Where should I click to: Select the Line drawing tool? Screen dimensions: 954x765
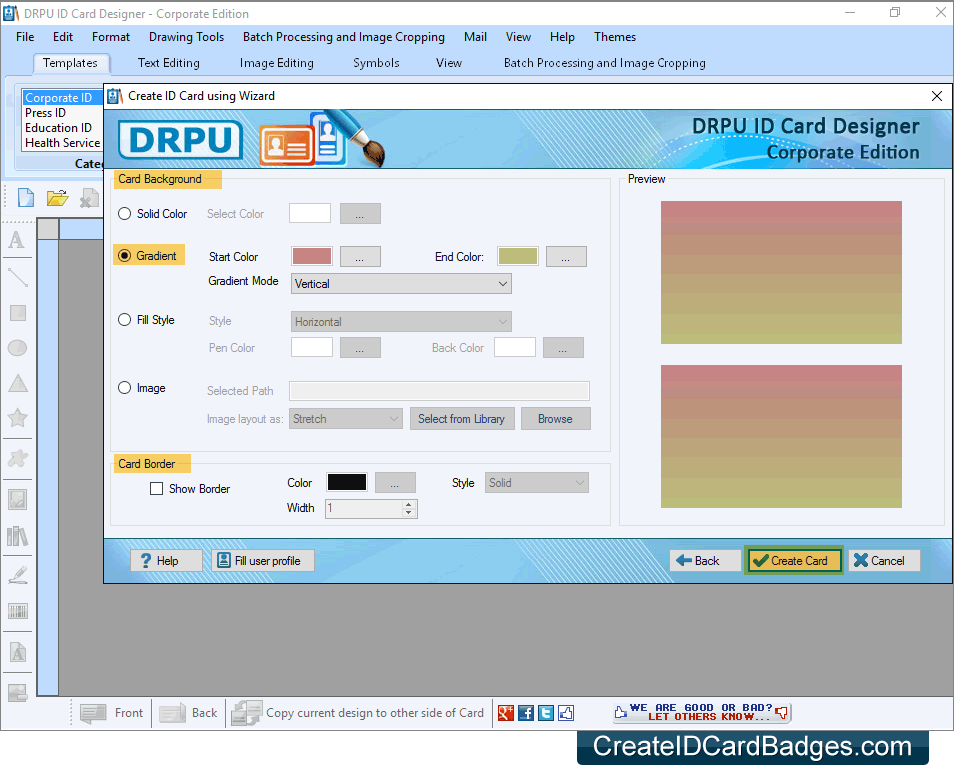pos(18,277)
